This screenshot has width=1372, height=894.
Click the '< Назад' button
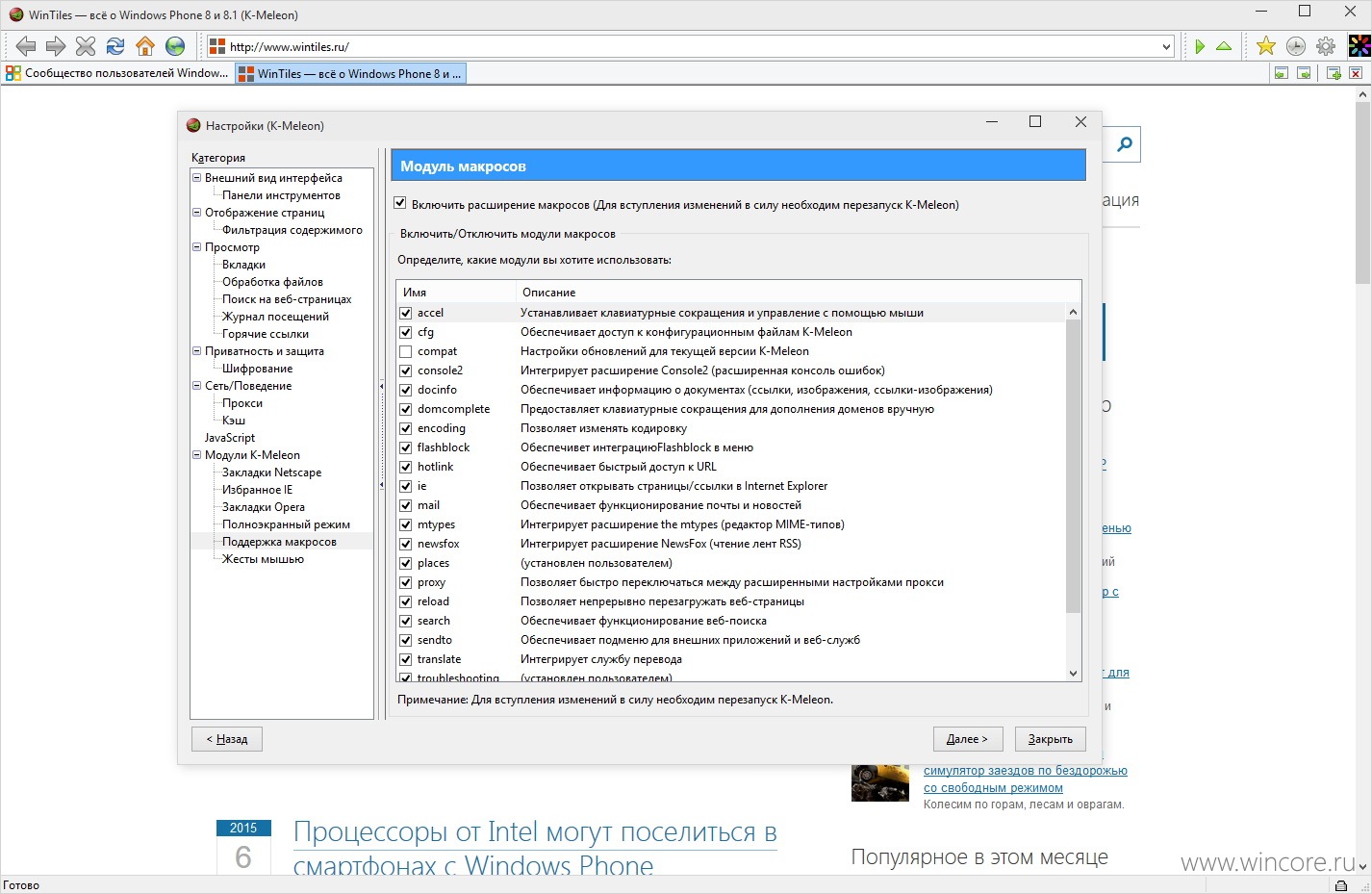click(x=227, y=739)
